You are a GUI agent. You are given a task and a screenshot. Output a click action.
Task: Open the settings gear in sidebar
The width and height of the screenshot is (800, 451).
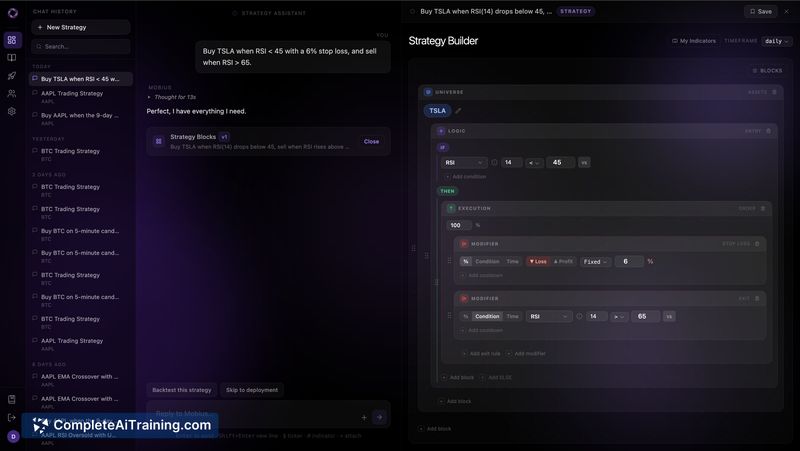click(12, 111)
